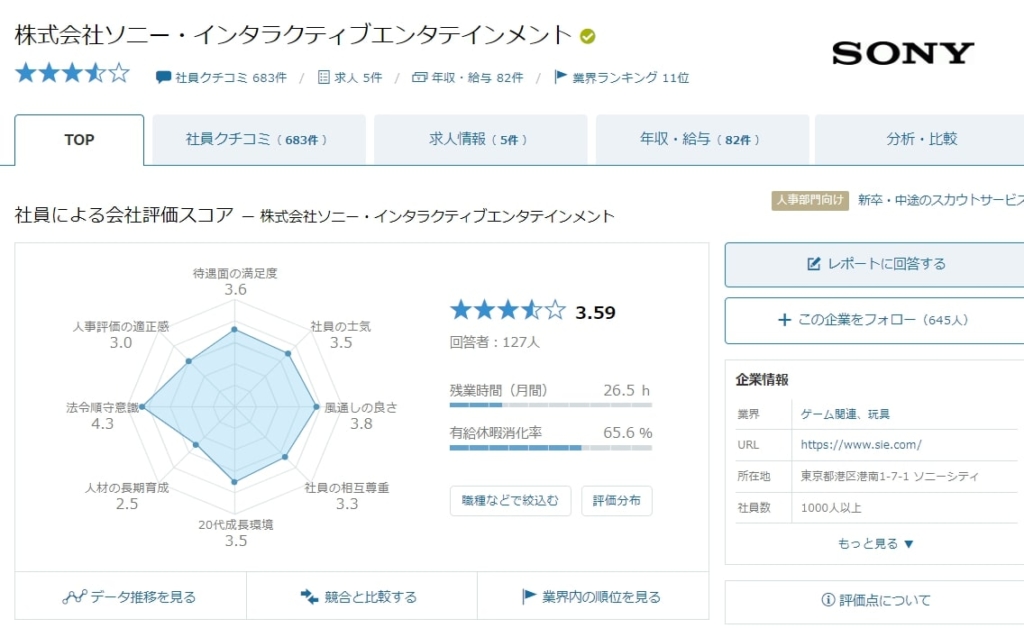This screenshot has width=1024, height=628.
Task: Click the pencil icon on レポートに回答する
Action: 814,264
